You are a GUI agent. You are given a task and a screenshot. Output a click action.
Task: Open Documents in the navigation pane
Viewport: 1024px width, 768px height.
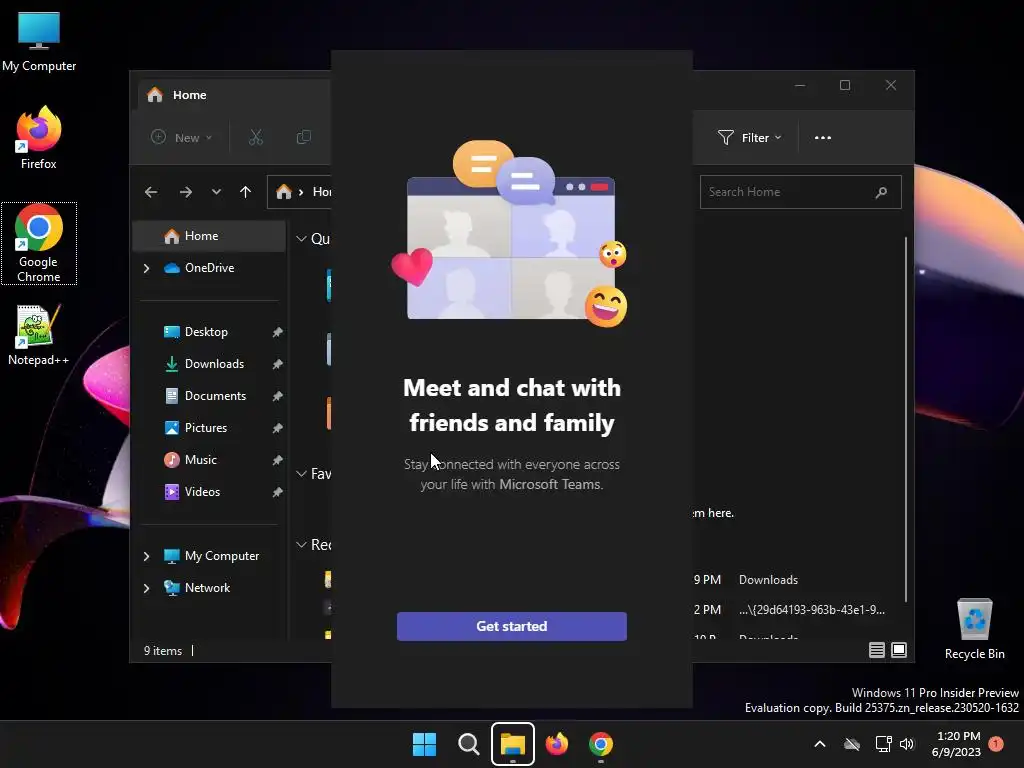[215, 396]
